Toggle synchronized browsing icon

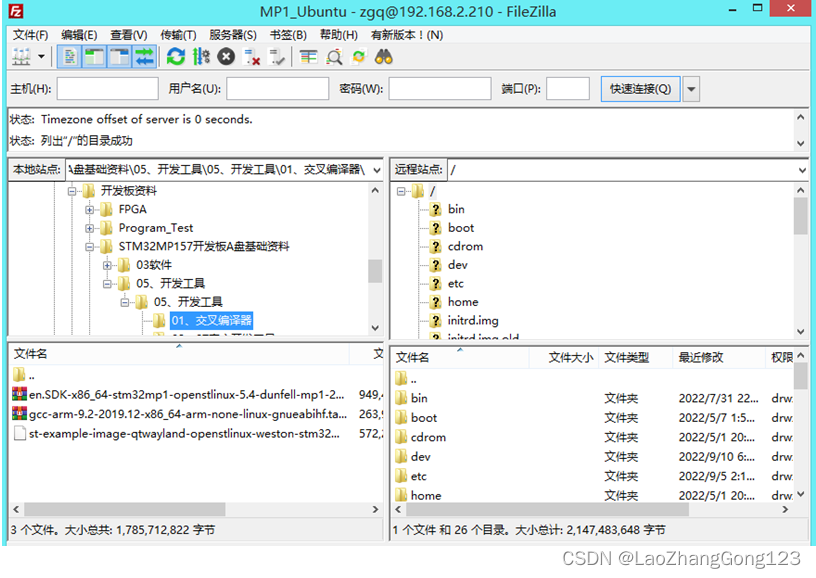click(359, 57)
